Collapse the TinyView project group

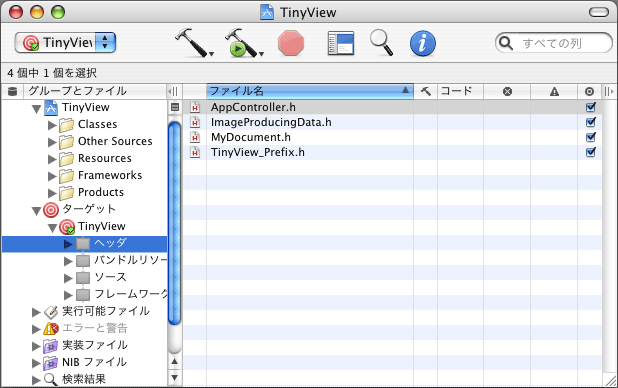pos(36,109)
